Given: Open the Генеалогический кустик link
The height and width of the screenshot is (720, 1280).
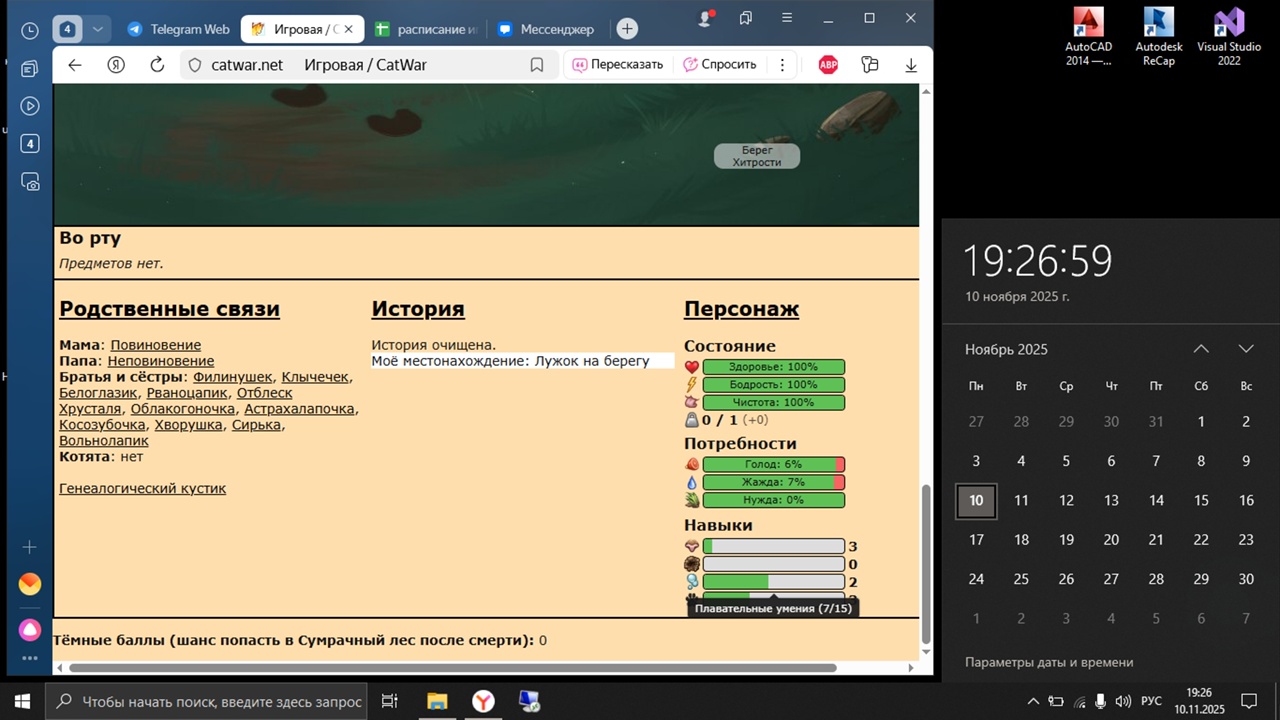Looking at the screenshot, I should (x=142, y=489).
